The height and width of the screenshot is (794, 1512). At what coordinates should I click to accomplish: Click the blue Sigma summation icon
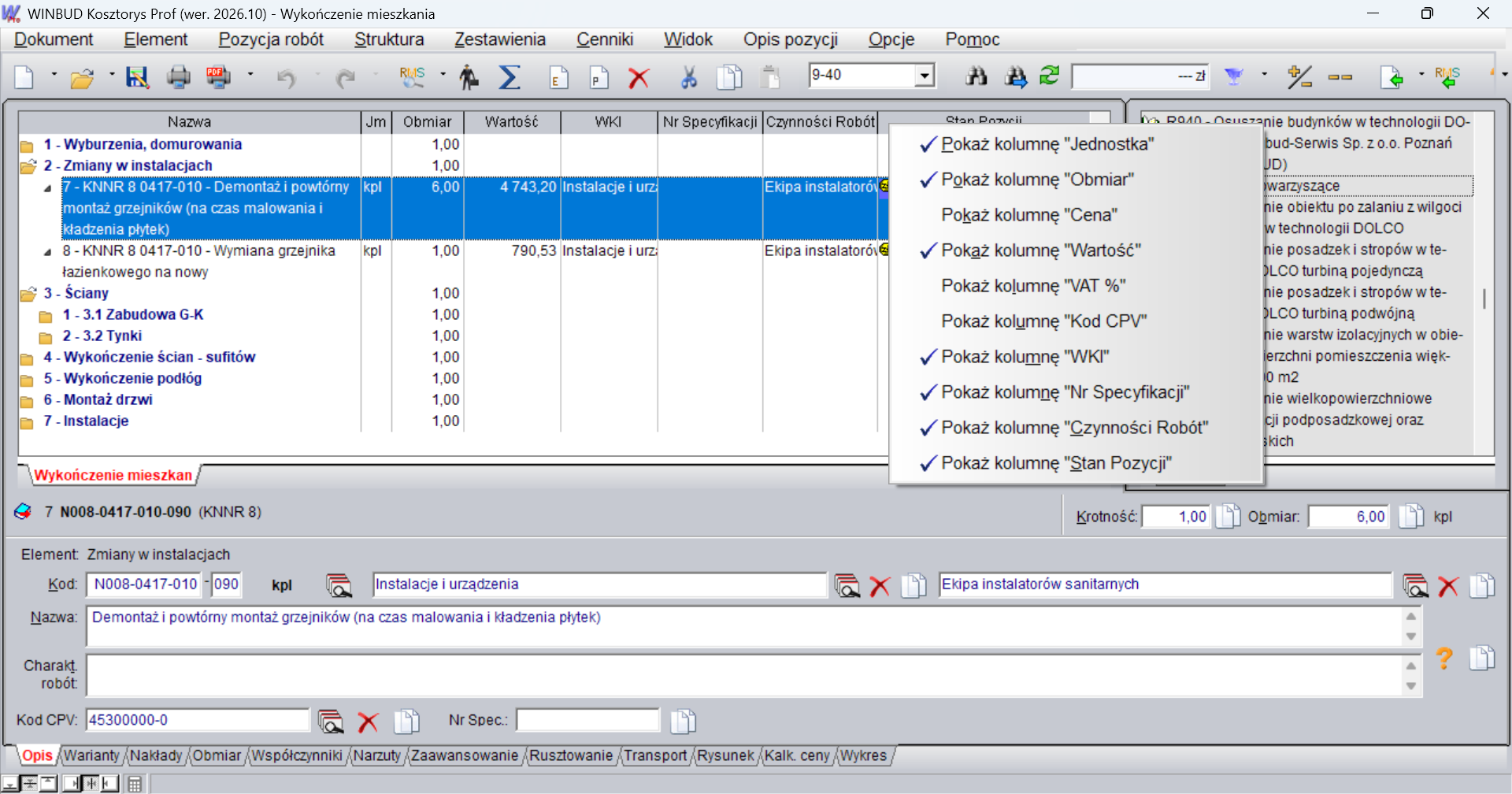pyautogui.click(x=510, y=76)
